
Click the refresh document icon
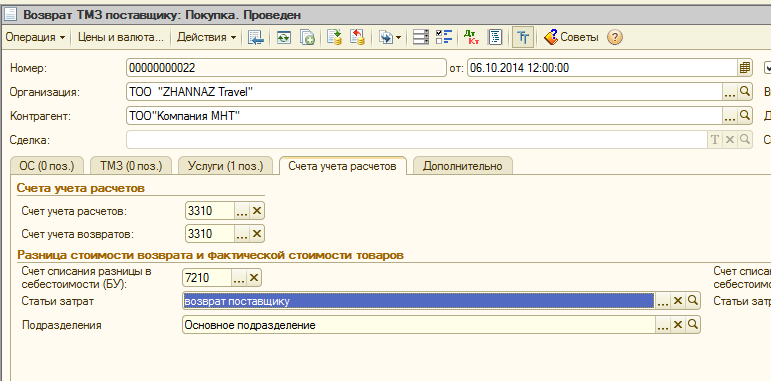[284, 37]
